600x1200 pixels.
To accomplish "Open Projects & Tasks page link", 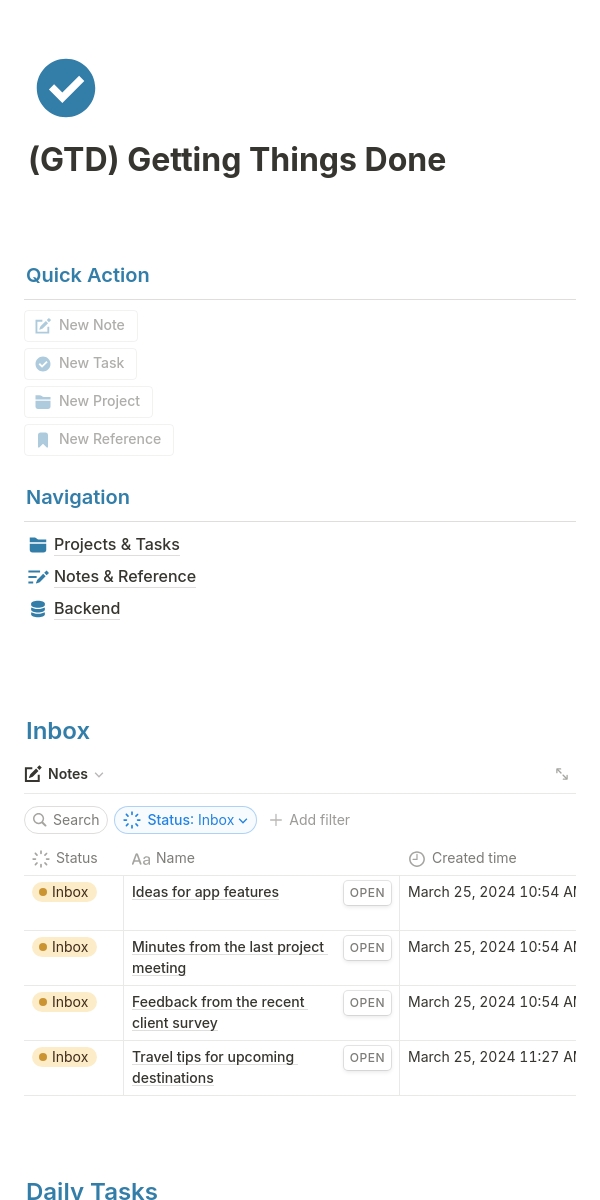I will tap(116, 545).
